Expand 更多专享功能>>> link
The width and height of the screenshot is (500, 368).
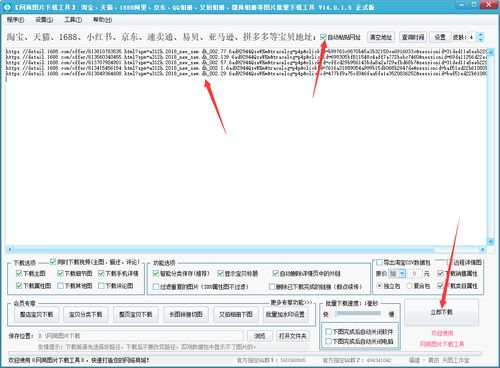click(291, 303)
